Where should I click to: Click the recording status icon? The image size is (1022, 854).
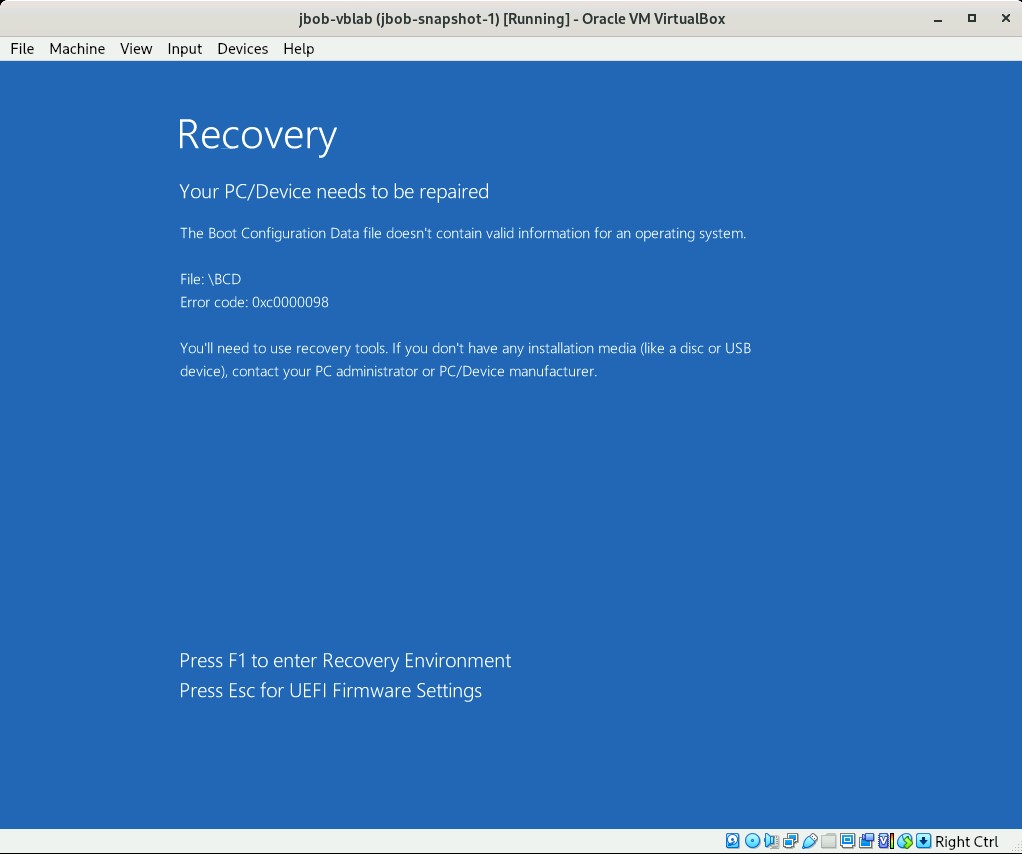click(866, 841)
